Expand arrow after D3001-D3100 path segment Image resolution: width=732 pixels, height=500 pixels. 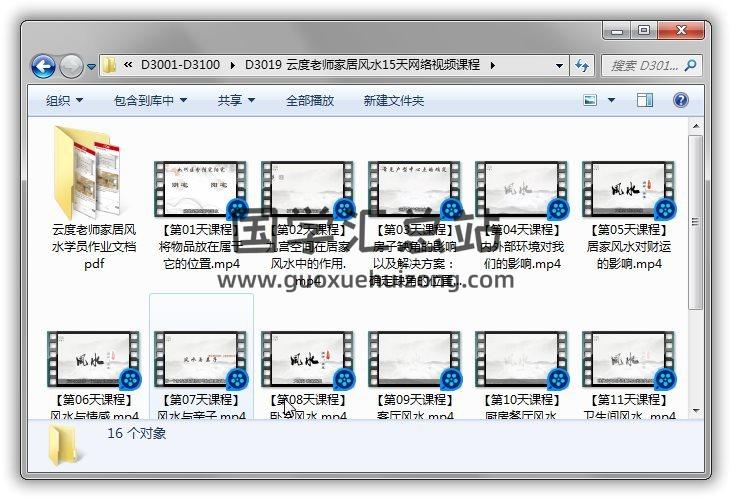232,65
